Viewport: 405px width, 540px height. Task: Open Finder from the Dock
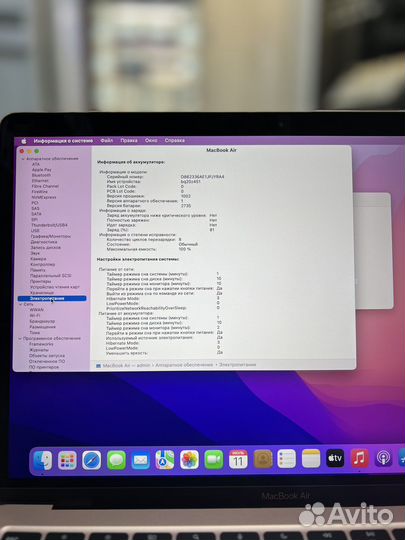coord(42,461)
